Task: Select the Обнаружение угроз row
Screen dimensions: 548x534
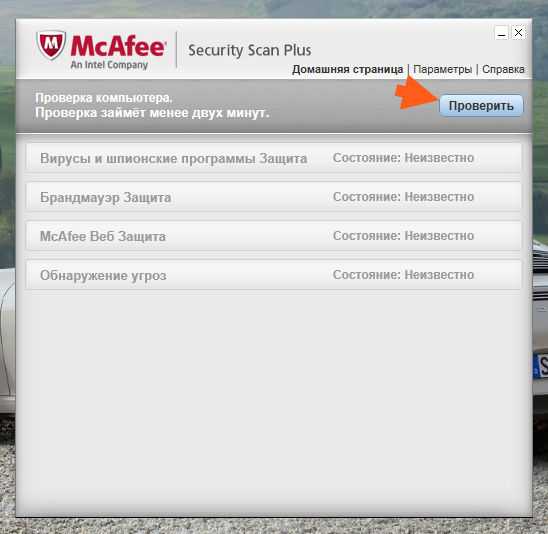Action: coord(273,275)
